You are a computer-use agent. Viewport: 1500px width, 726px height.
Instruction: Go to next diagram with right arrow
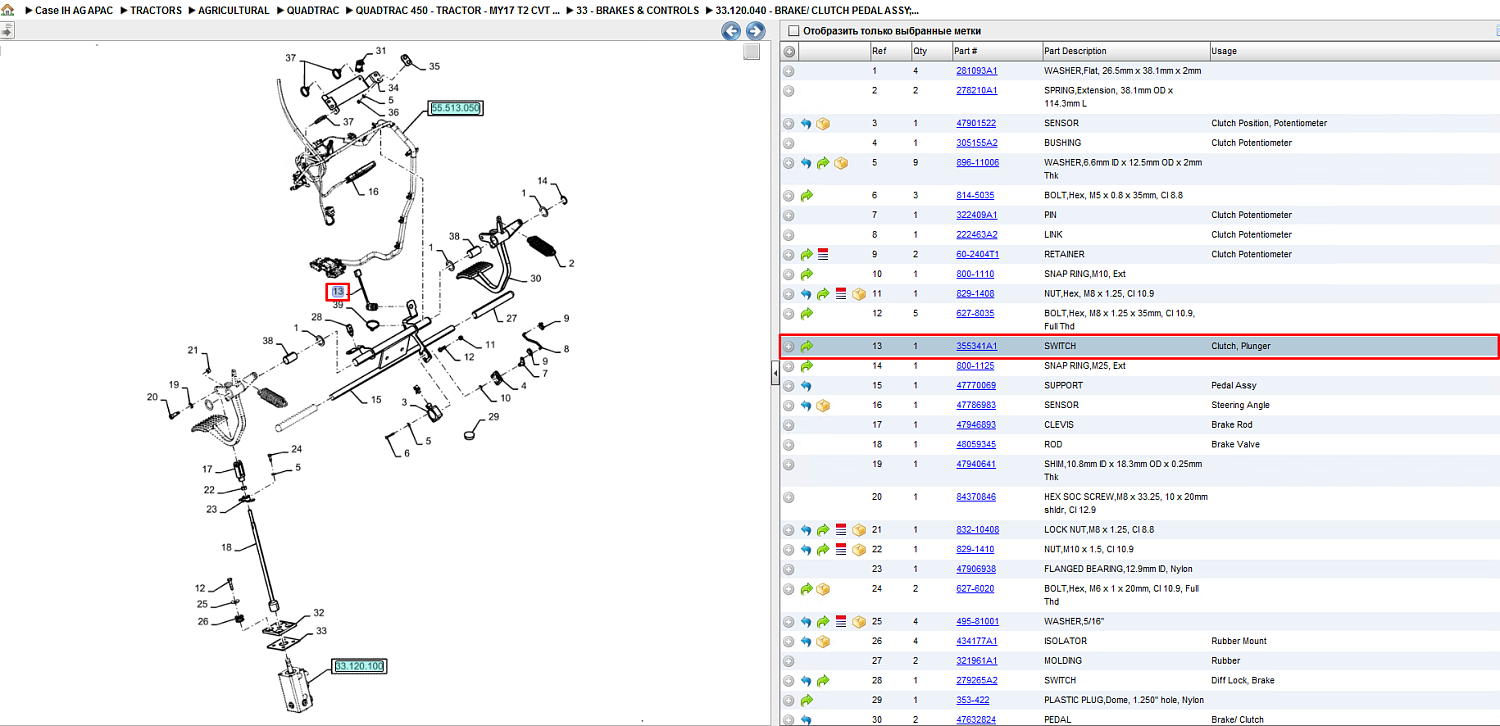click(x=755, y=31)
